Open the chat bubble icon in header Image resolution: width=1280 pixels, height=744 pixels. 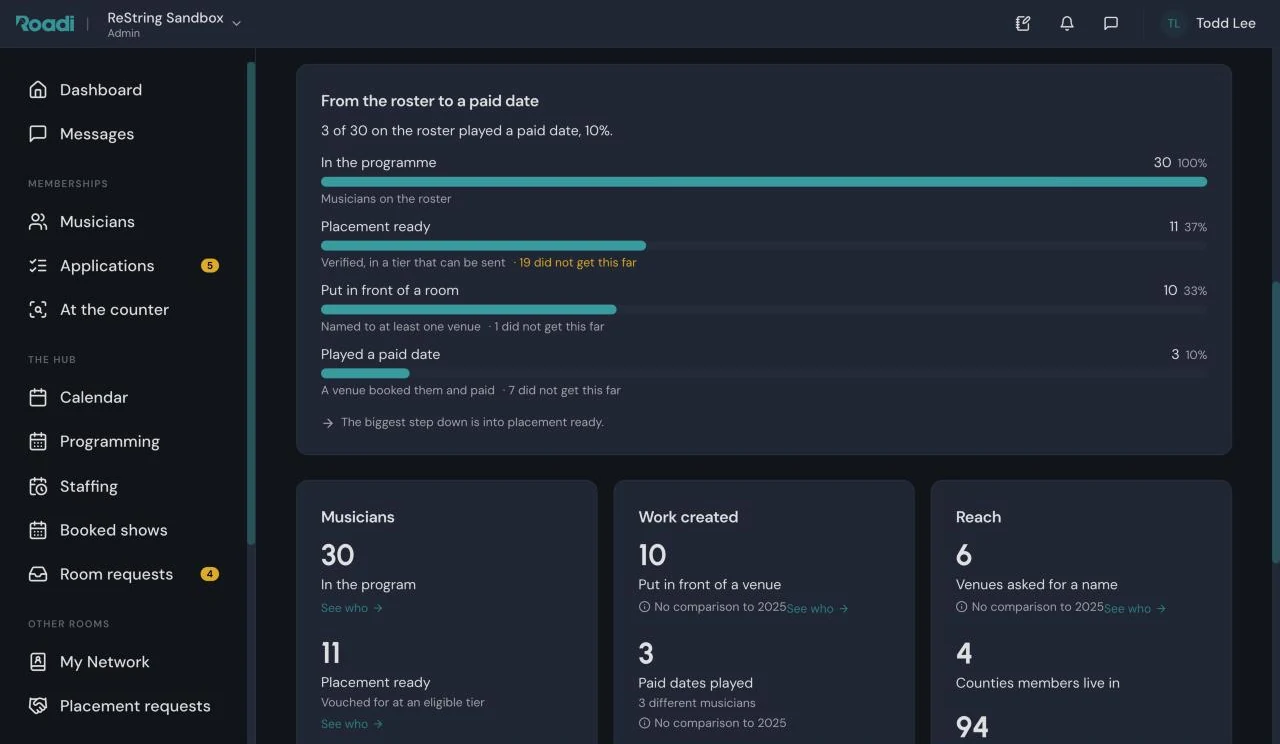1111,23
